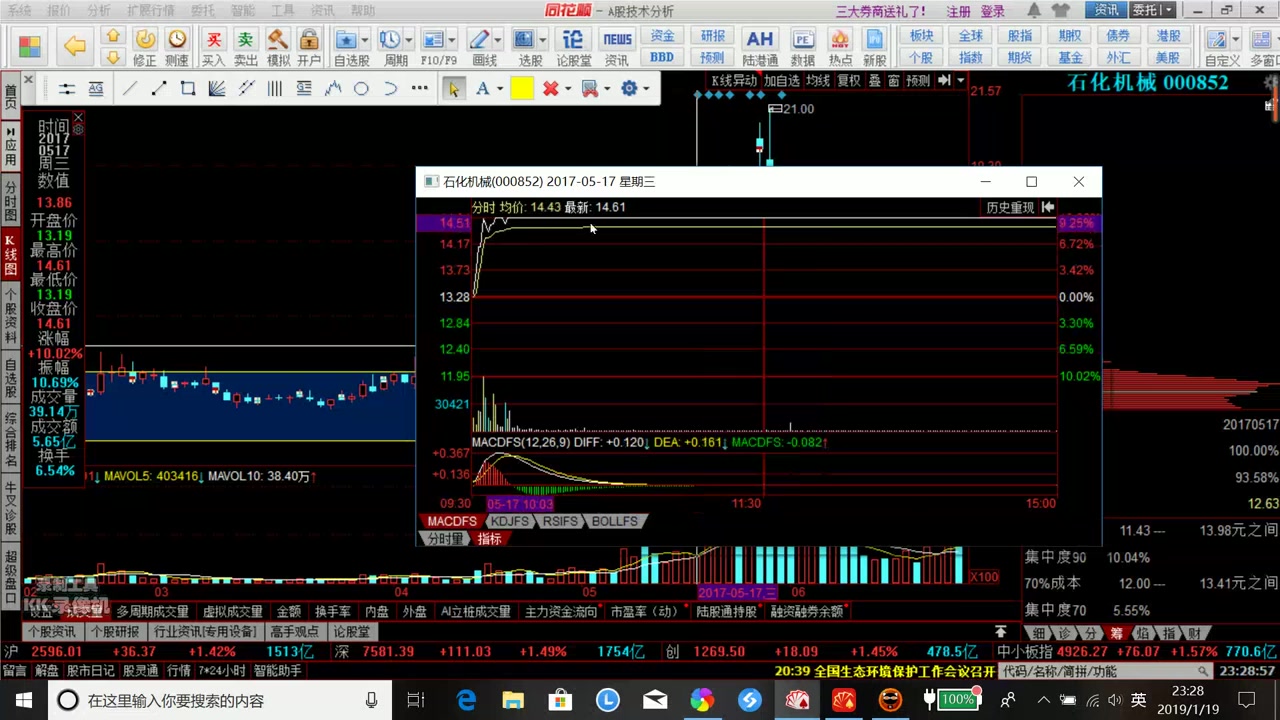Open the text tool A dropdown arrow
Viewport: 1280px width, 720px height.
[498, 89]
